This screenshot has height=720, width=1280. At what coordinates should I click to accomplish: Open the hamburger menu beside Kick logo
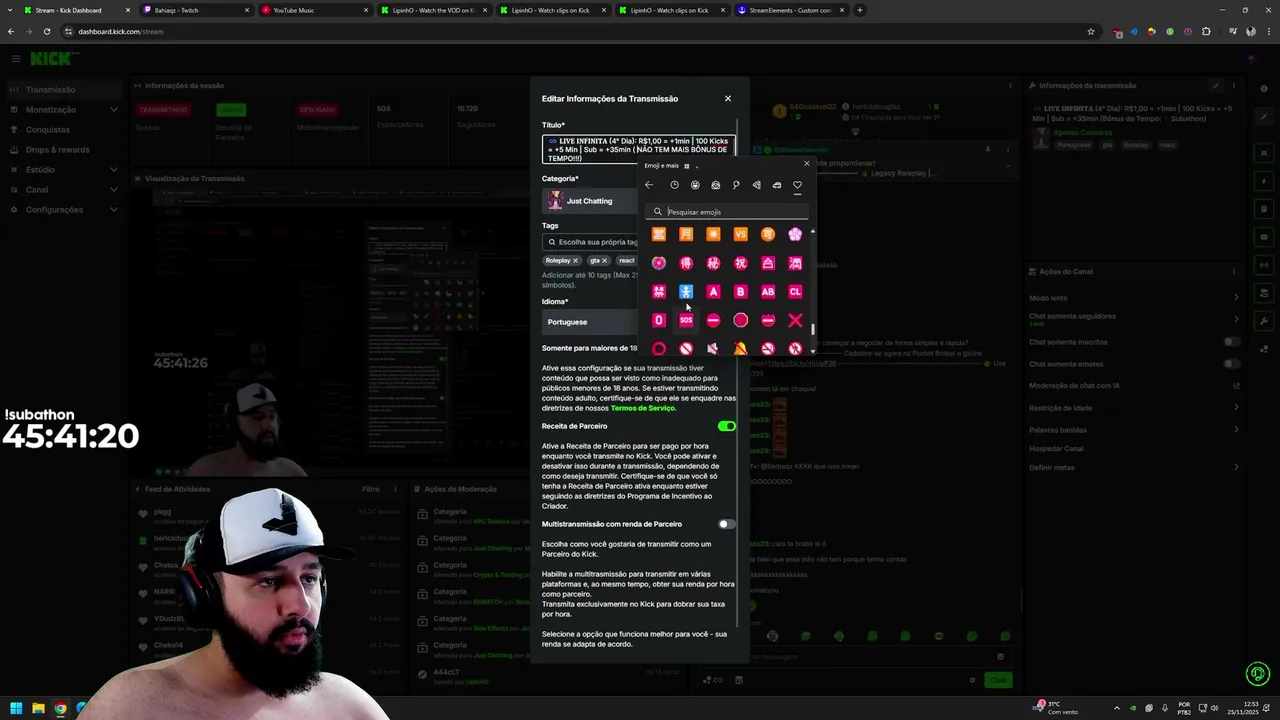pos(15,59)
